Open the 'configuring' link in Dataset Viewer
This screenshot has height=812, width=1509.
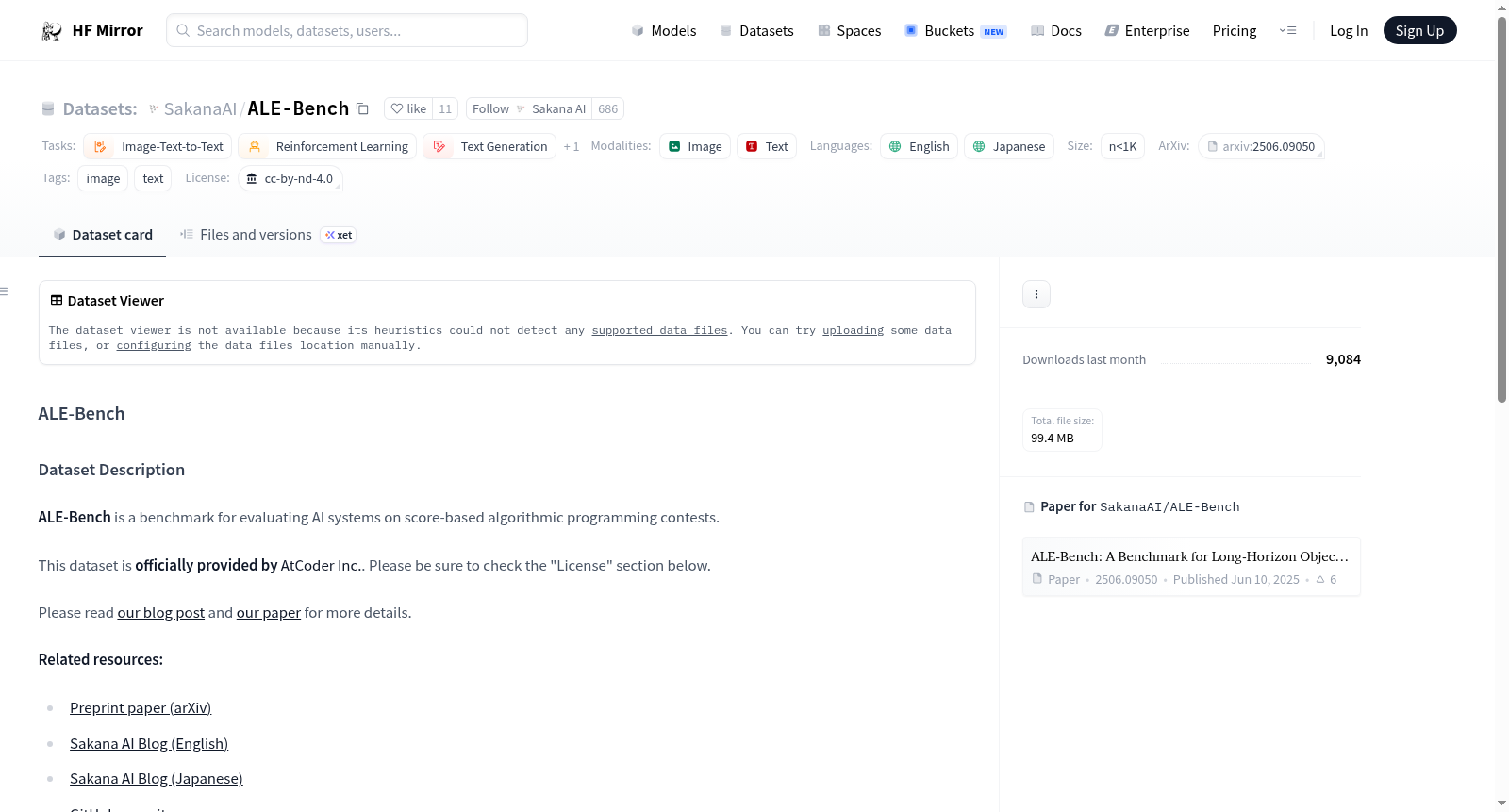(x=154, y=345)
